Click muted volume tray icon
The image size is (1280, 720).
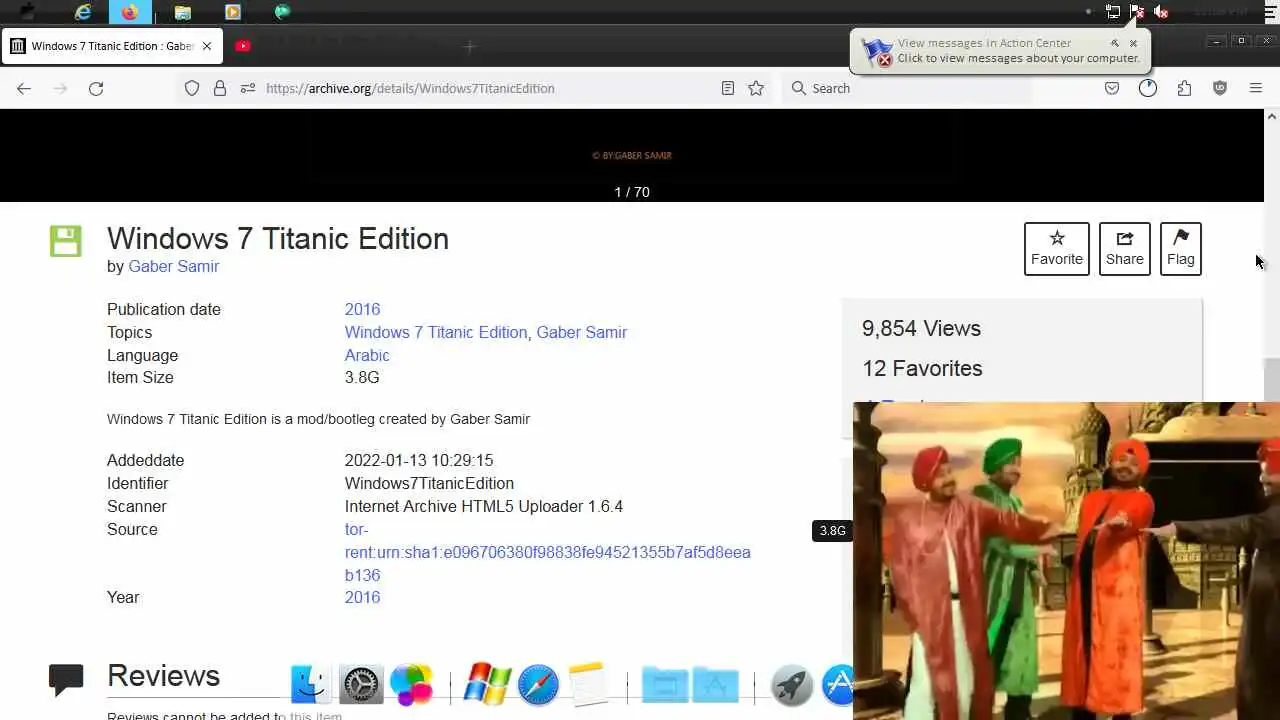[x=1161, y=12]
